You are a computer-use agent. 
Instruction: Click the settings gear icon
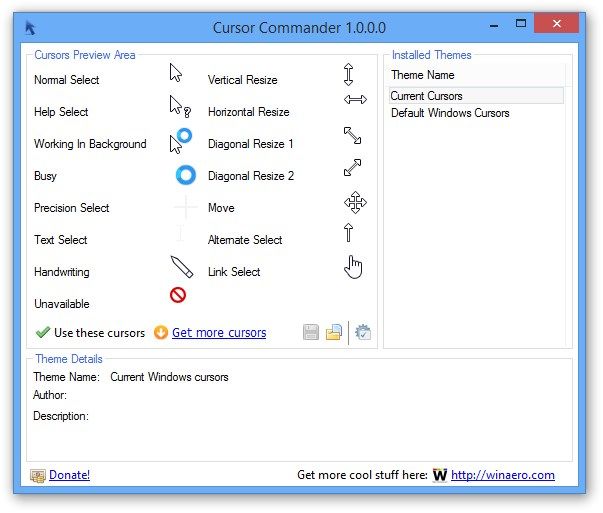[363, 332]
